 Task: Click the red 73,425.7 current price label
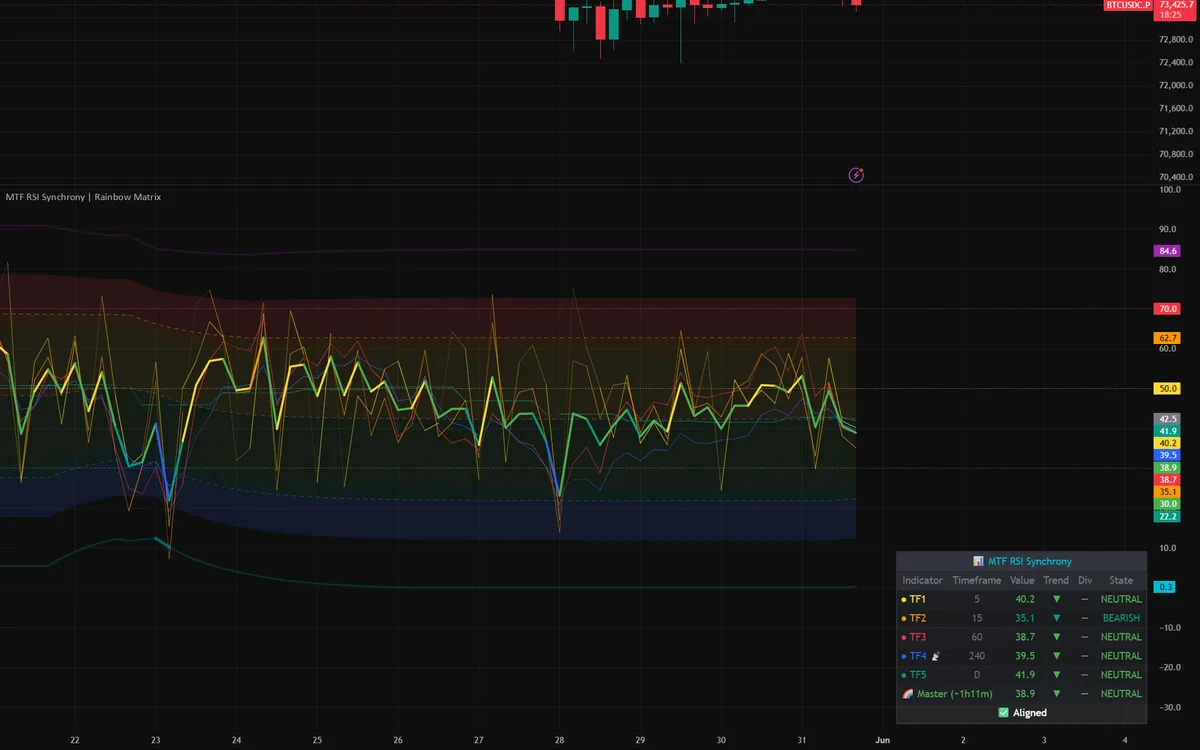[x=1177, y=5]
